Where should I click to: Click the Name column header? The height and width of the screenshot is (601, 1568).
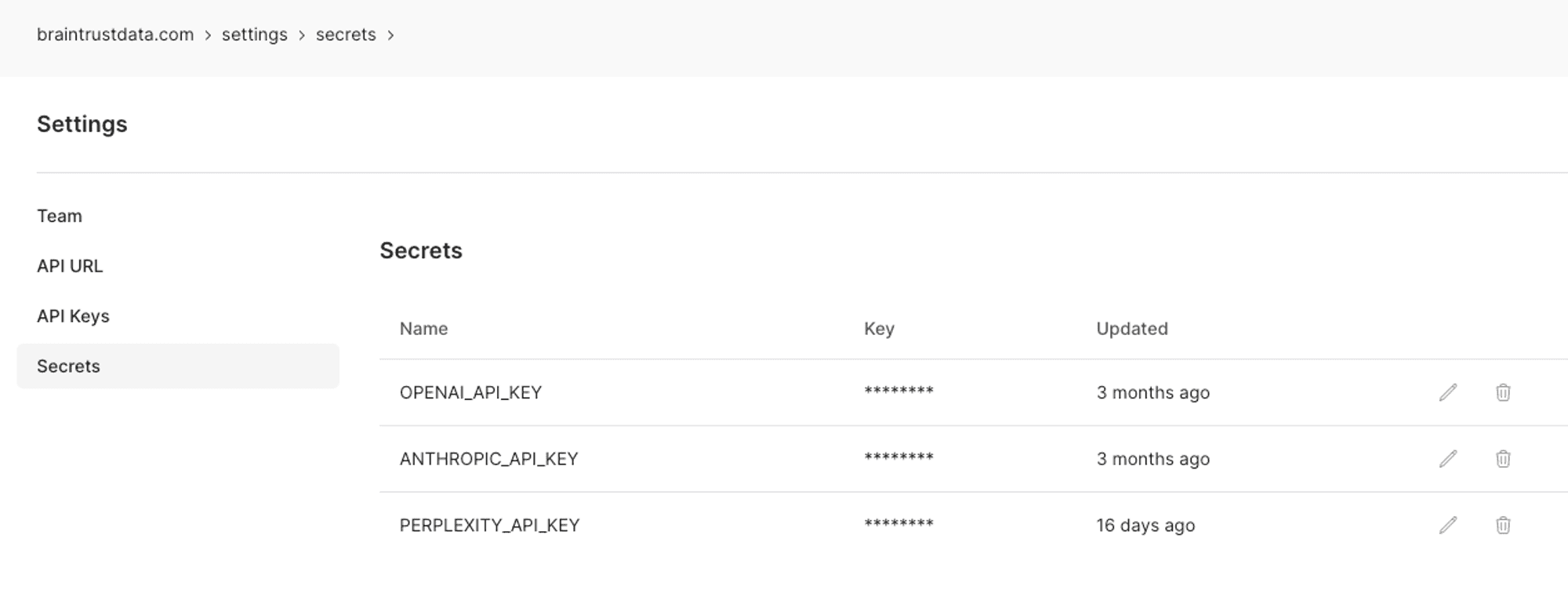[423, 329]
